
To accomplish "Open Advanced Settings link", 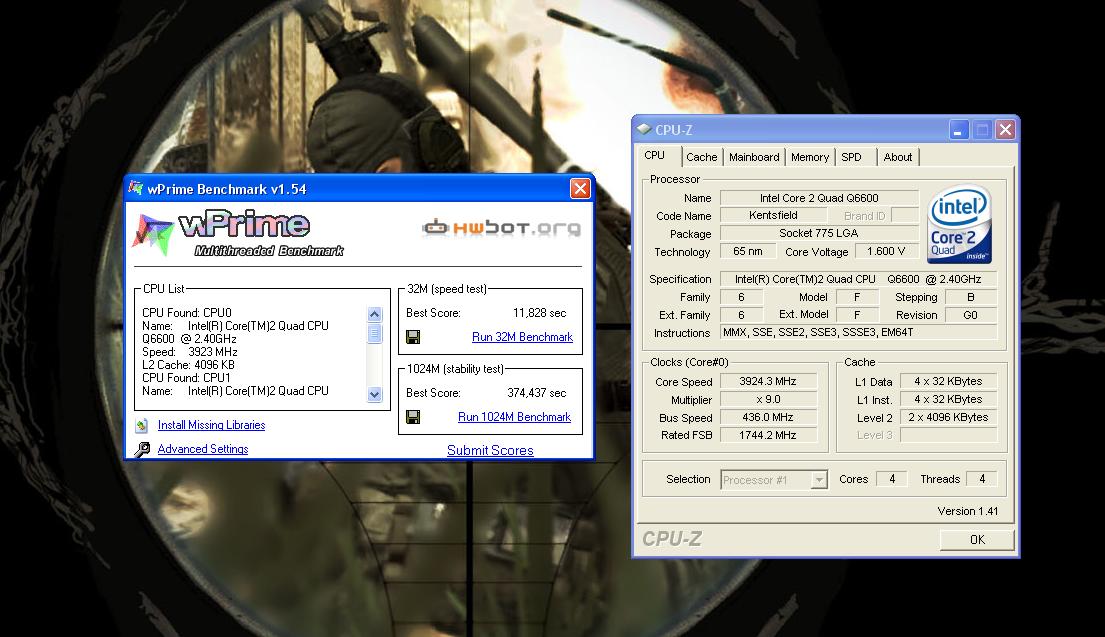I will pos(203,449).
